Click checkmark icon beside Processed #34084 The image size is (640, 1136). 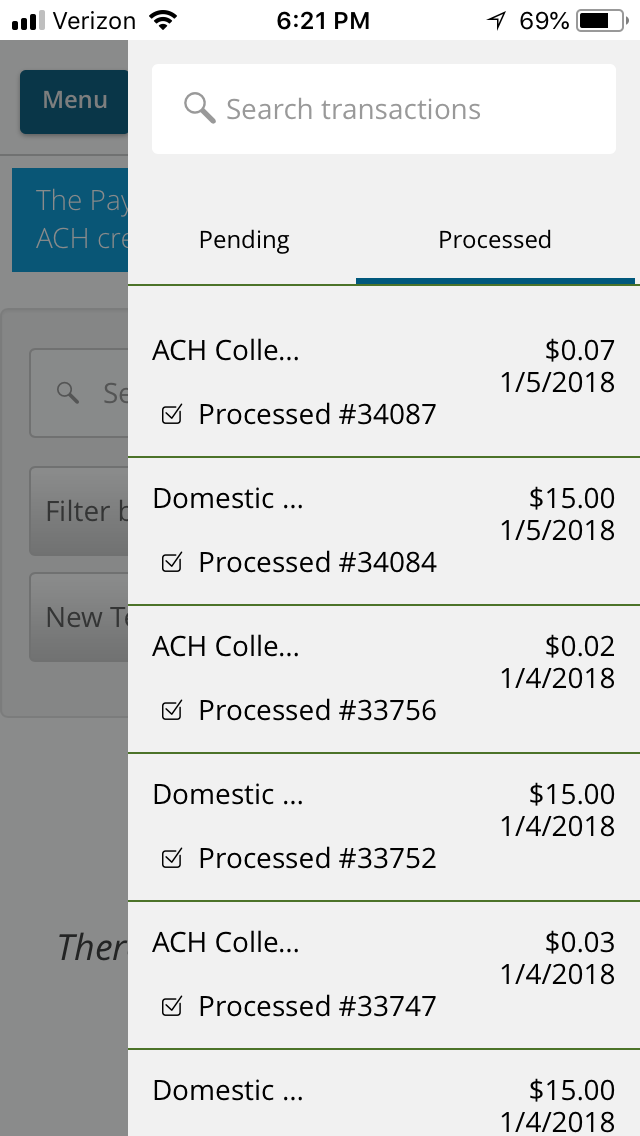click(x=172, y=563)
